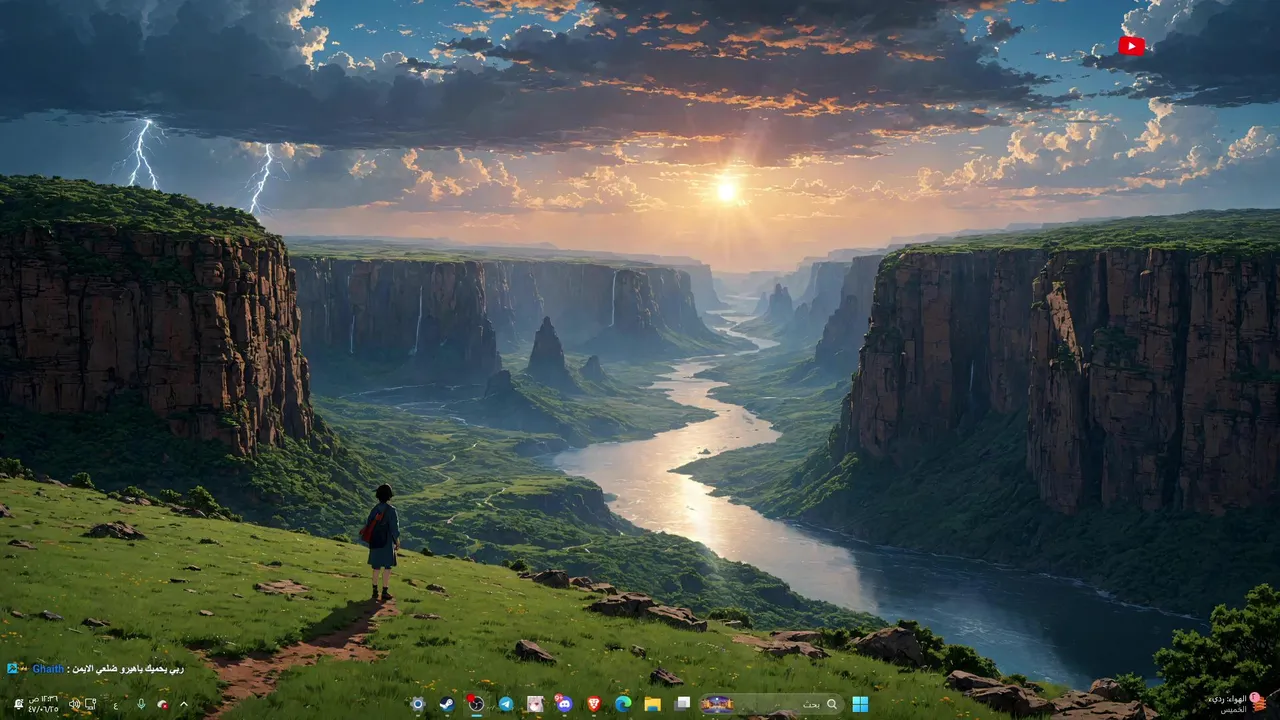Open Settings from the taskbar

417,704
